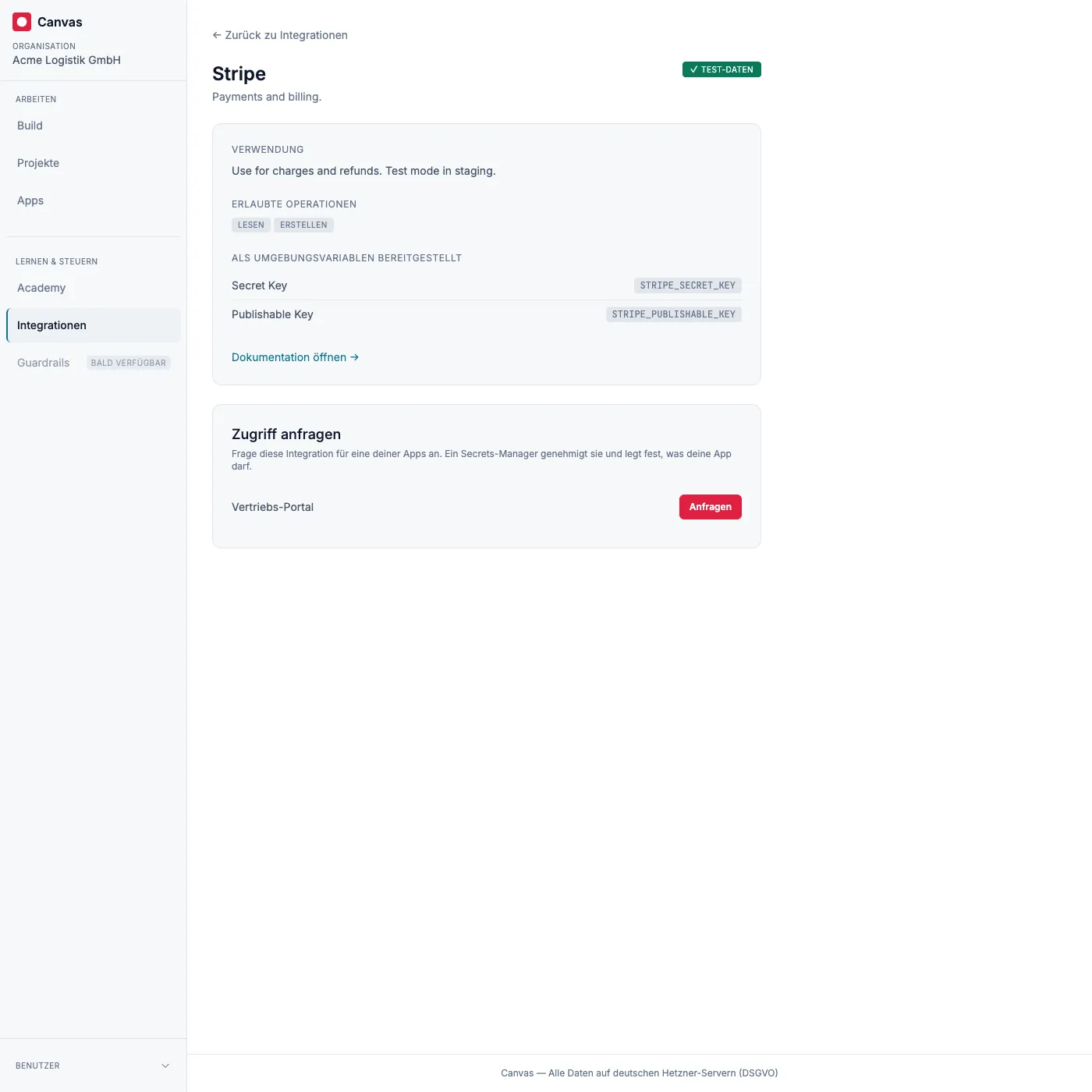Click the STRIPE_SECRET_KEY variable chip
The width and height of the screenshot is (1092, 1092).
coord(688,285)
